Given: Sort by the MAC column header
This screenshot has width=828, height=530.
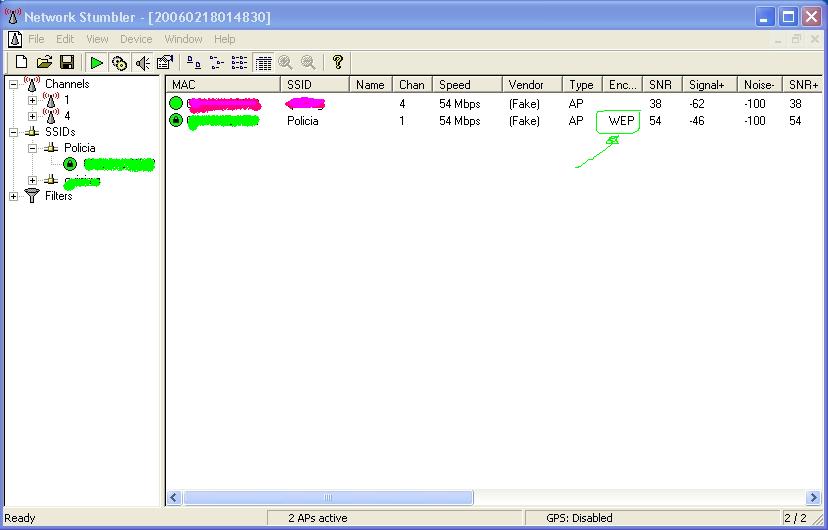Looking at the screenshot, I should 224,84.
